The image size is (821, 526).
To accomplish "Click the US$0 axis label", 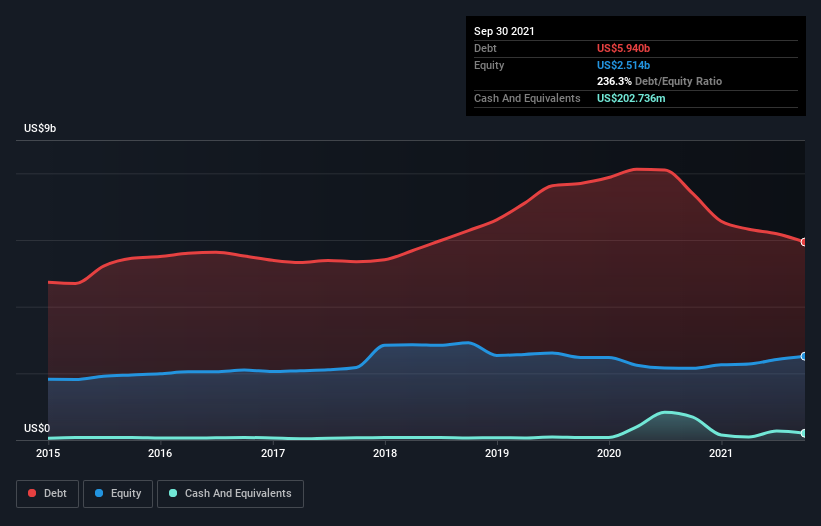I will [37, 428].
